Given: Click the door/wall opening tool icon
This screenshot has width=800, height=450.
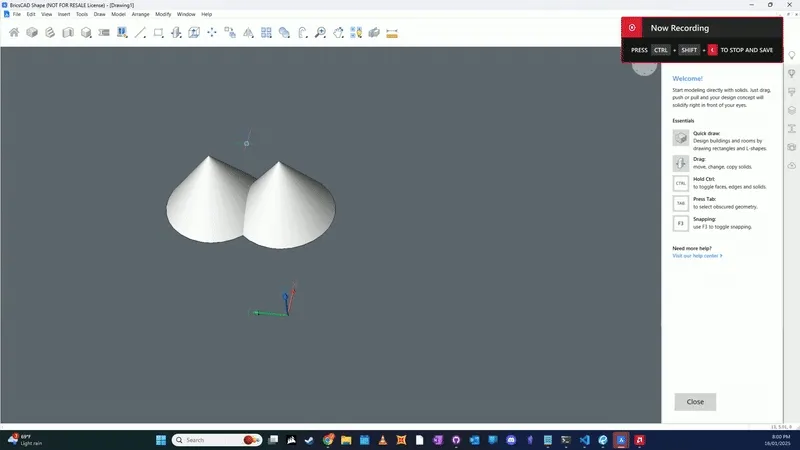Looking at the screenshot, I should point(68,33).
